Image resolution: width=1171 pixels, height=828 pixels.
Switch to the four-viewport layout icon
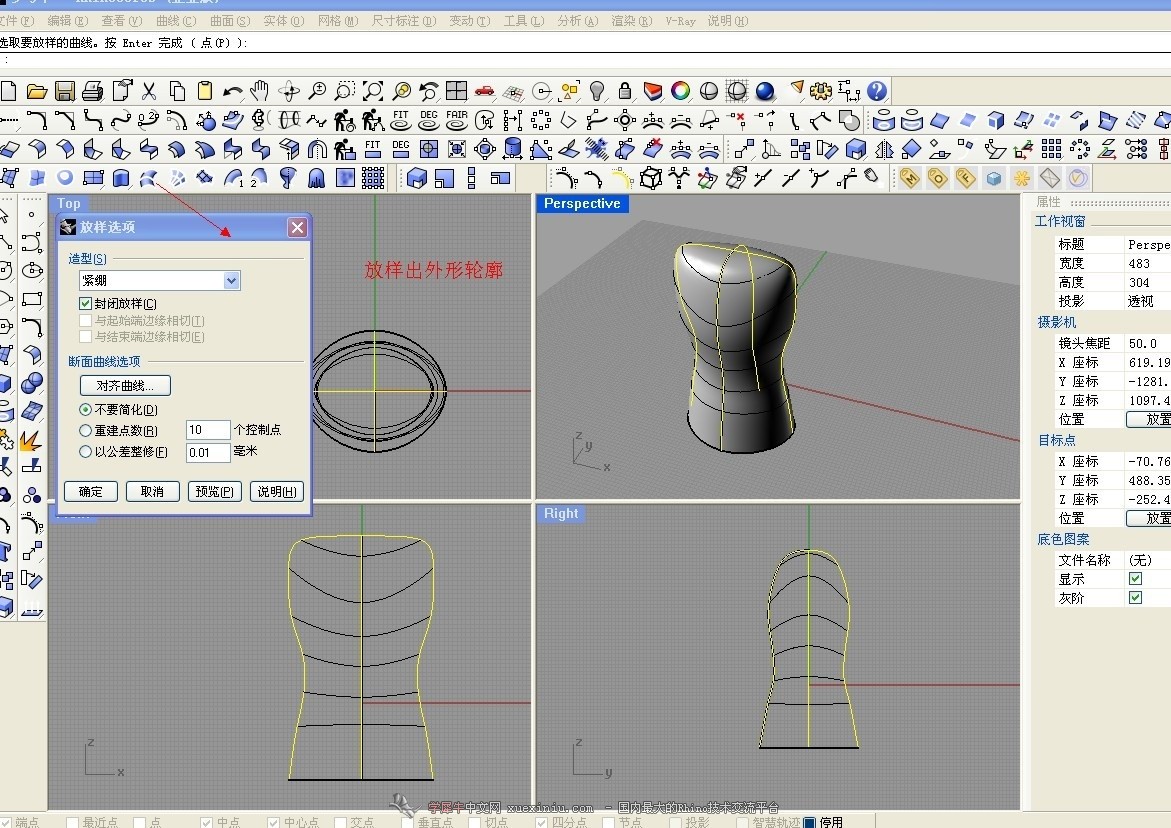click(x=456, y=91)
